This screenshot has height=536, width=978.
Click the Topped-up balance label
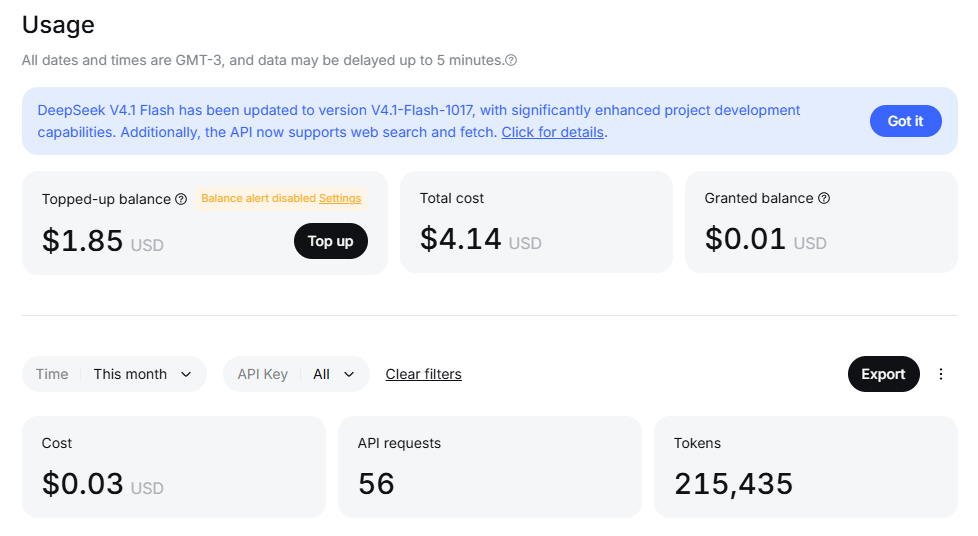point(106,199)
